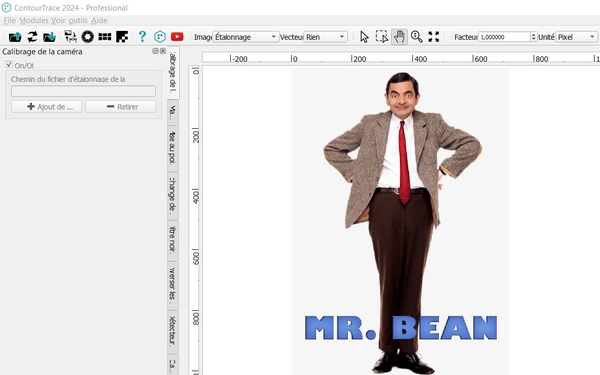The width and height of the screenshot is (600, 375).
Task: Select the 'tie au poi.' vertical tab
Action: pos(173,148)
